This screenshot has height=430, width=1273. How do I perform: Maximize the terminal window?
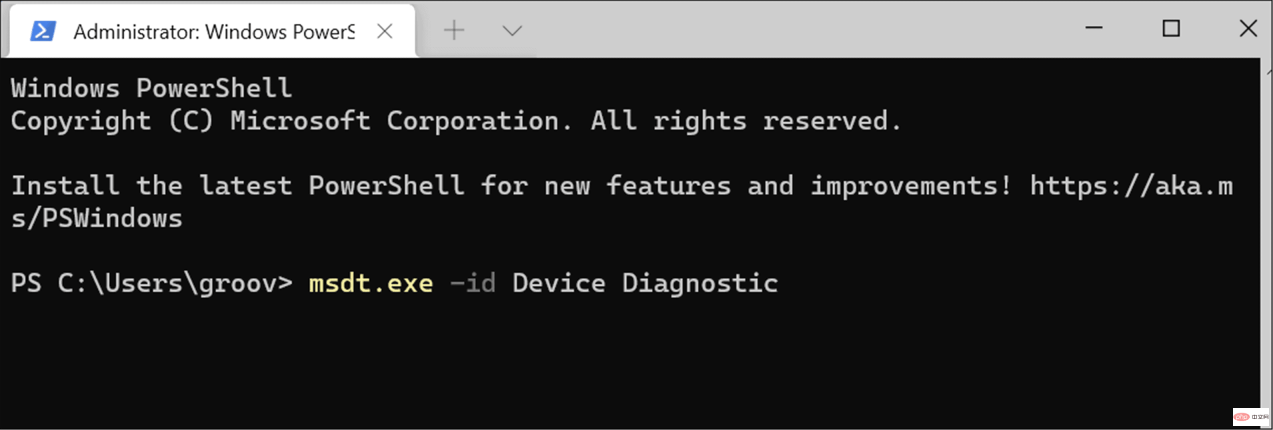(1171, 29)
